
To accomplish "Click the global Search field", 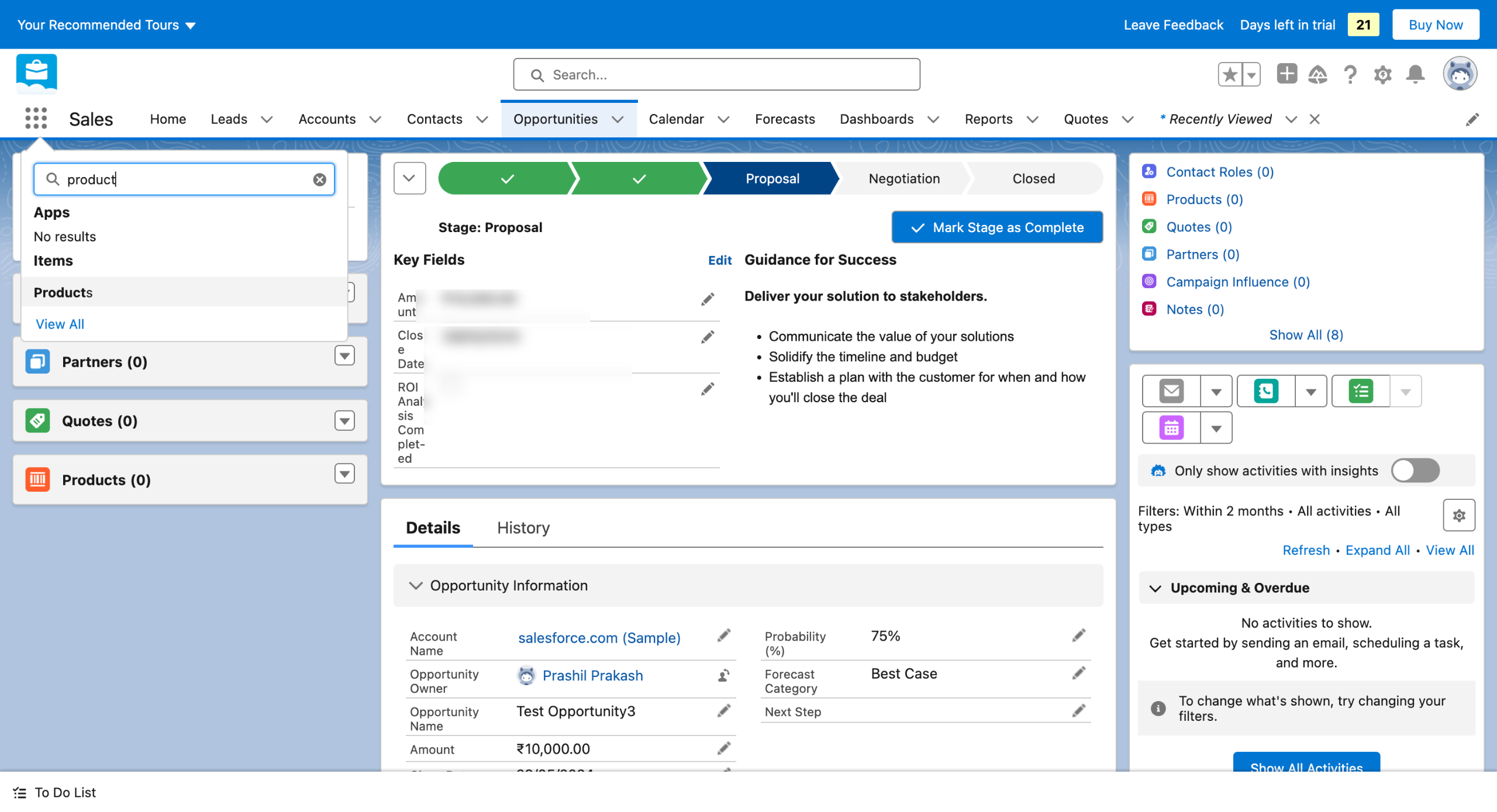I will (716, 75).
